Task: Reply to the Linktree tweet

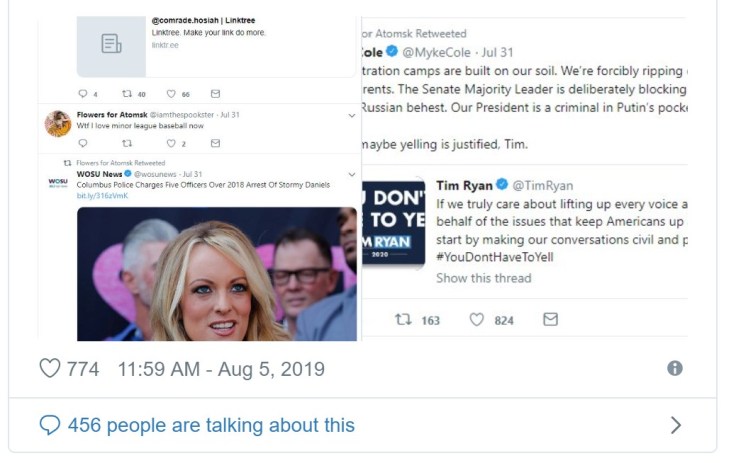Action: click(82, 94)
